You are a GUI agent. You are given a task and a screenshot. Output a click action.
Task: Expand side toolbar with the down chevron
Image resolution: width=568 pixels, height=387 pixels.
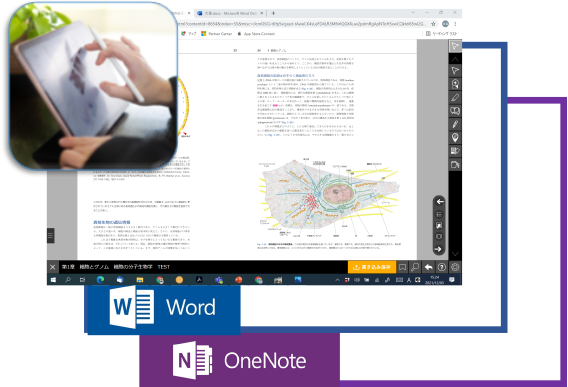click(x=455, y=254)
